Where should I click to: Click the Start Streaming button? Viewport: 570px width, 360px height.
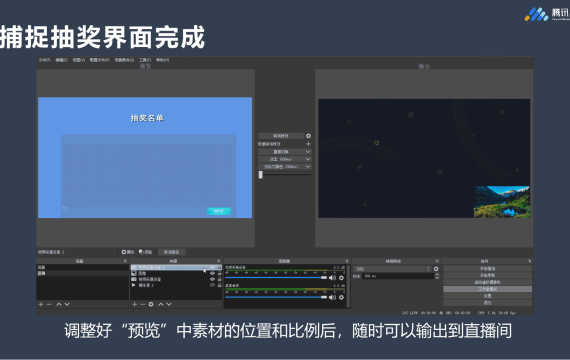tap(487, 269)
